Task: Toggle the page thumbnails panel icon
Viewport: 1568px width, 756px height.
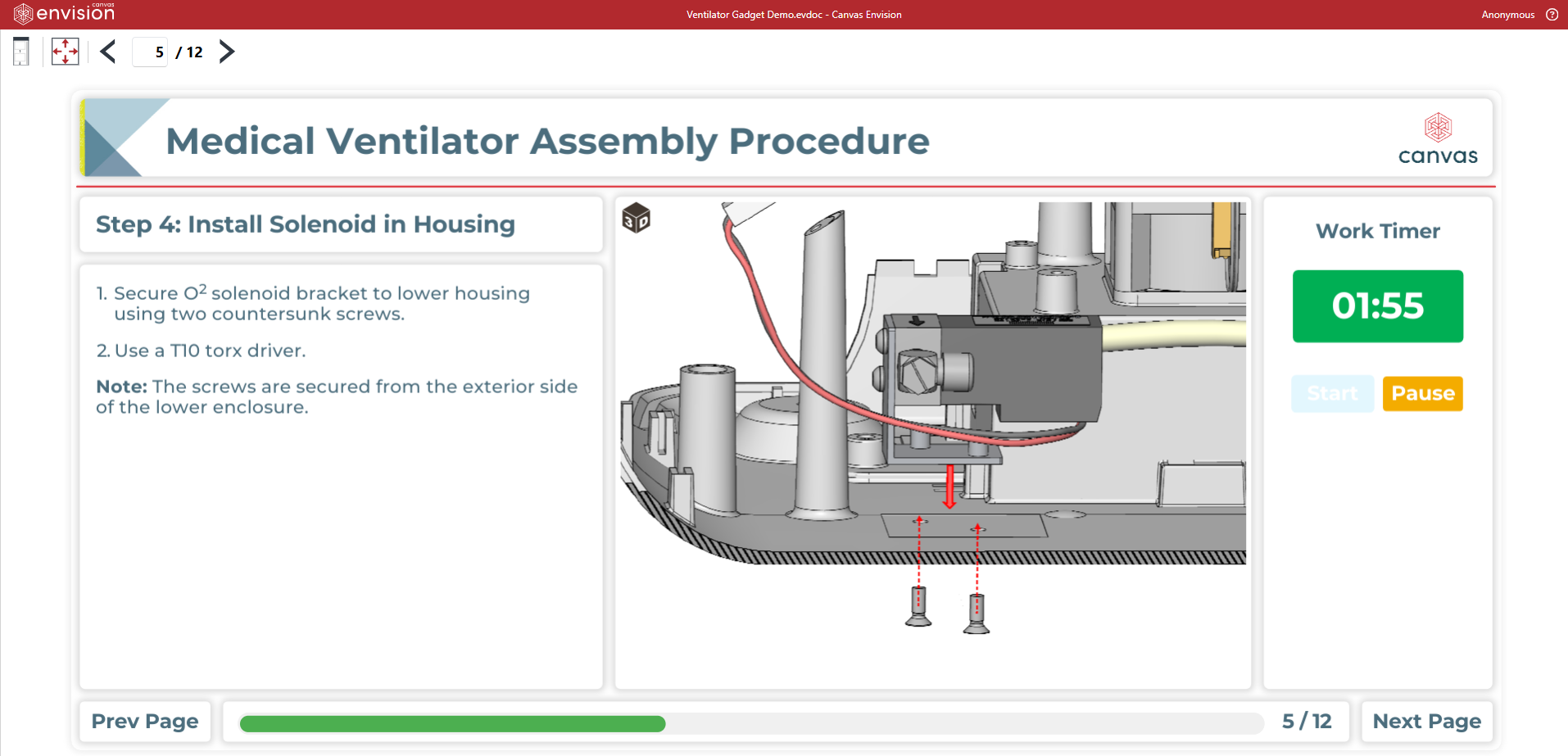Action: pyautogui.click(x=21, y=52)
